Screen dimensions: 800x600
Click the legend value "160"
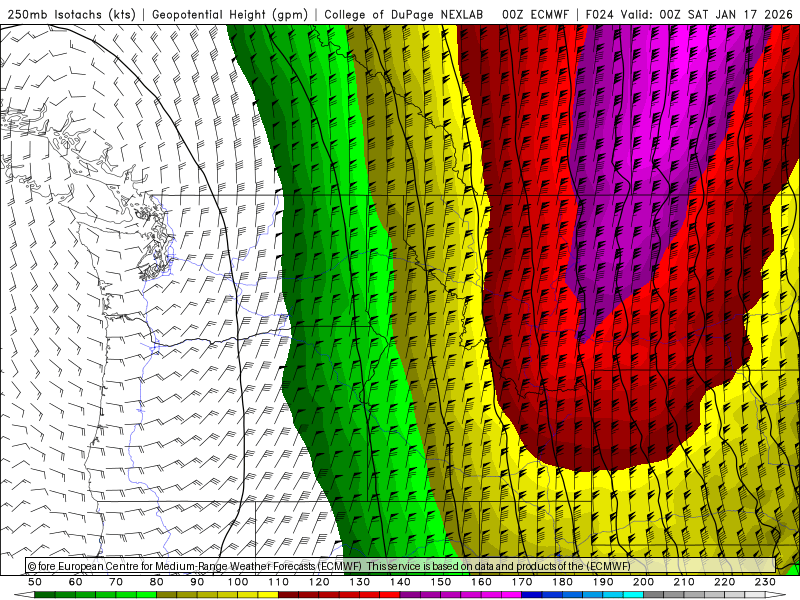pyautogui.click(x=481, y=582)
